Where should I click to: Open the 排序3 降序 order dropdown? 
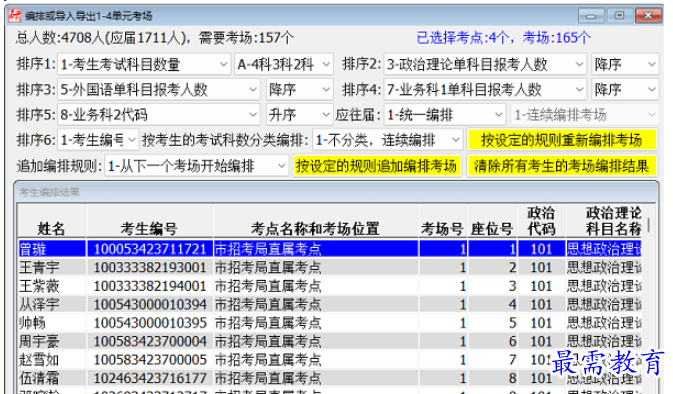point(300,90)
